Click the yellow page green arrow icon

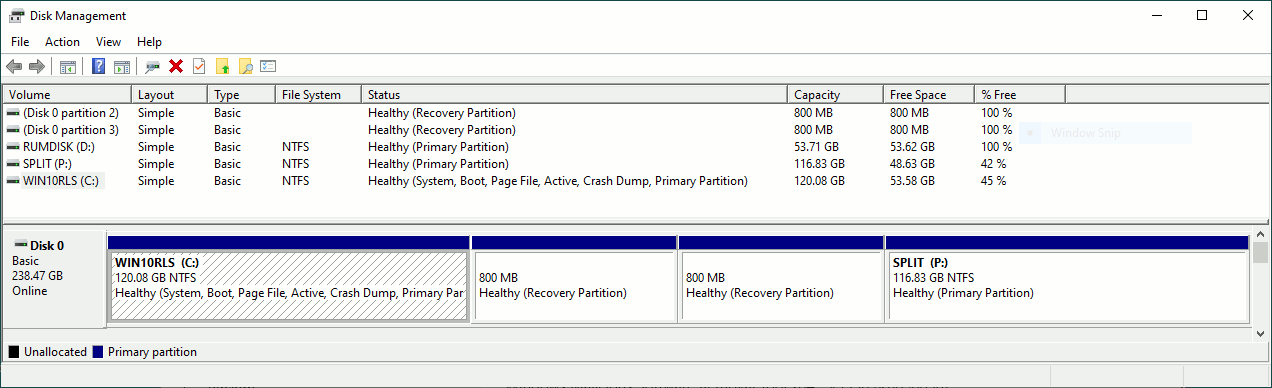(222, 67)
